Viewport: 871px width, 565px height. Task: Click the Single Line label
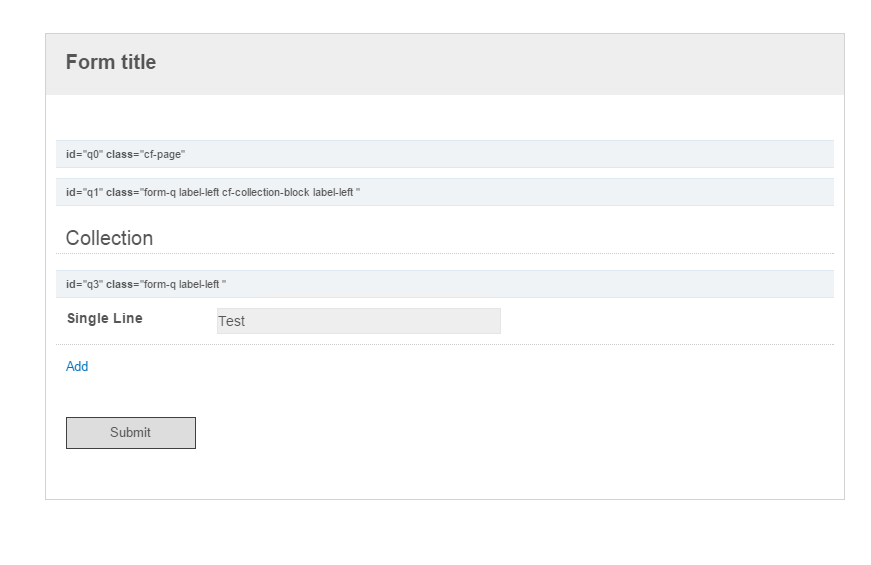coord(105,318)
